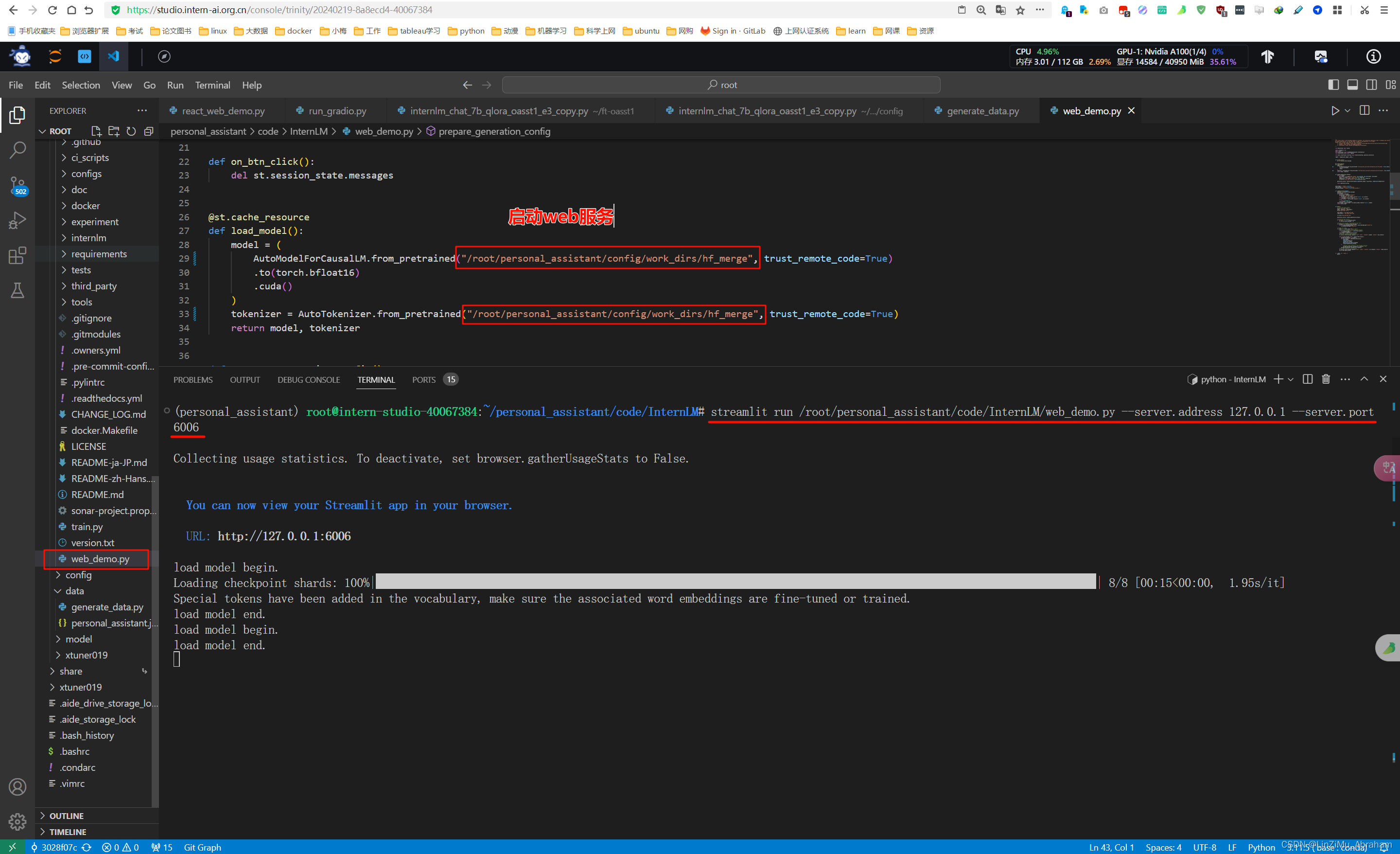Open the Testing flask view
This screenshot has height=854, width=1400.
point(17,290)
